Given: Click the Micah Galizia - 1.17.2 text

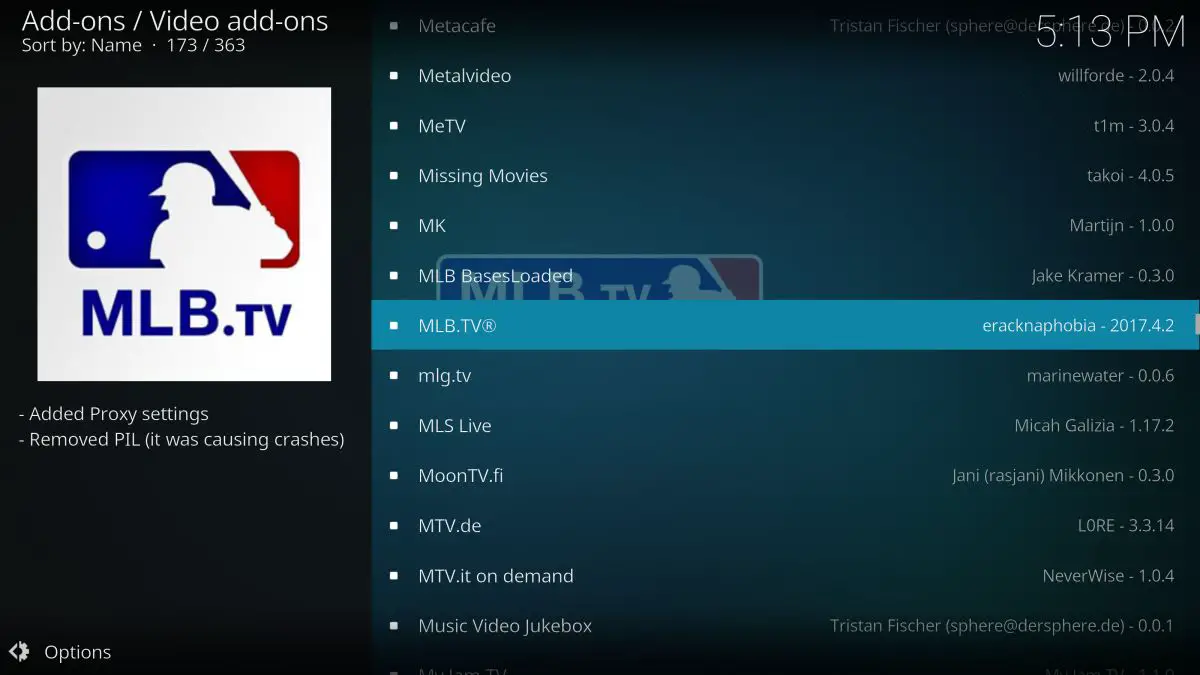Looking at the screenshot, I should (1095, 426).
